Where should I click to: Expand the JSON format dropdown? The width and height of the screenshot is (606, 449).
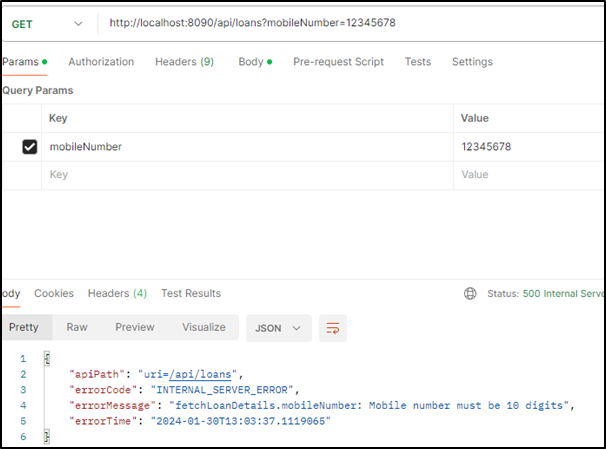[279, 327]
